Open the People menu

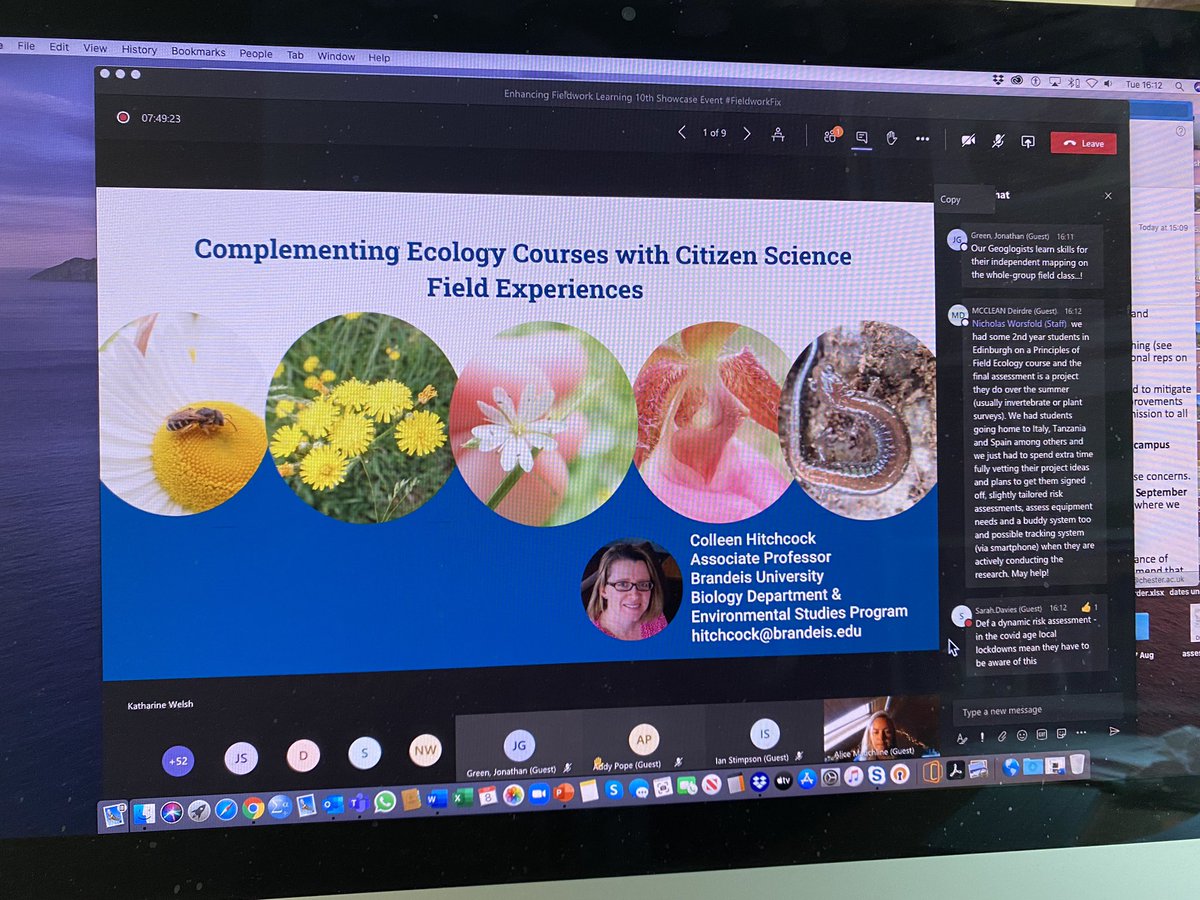(x=256, y=54)
